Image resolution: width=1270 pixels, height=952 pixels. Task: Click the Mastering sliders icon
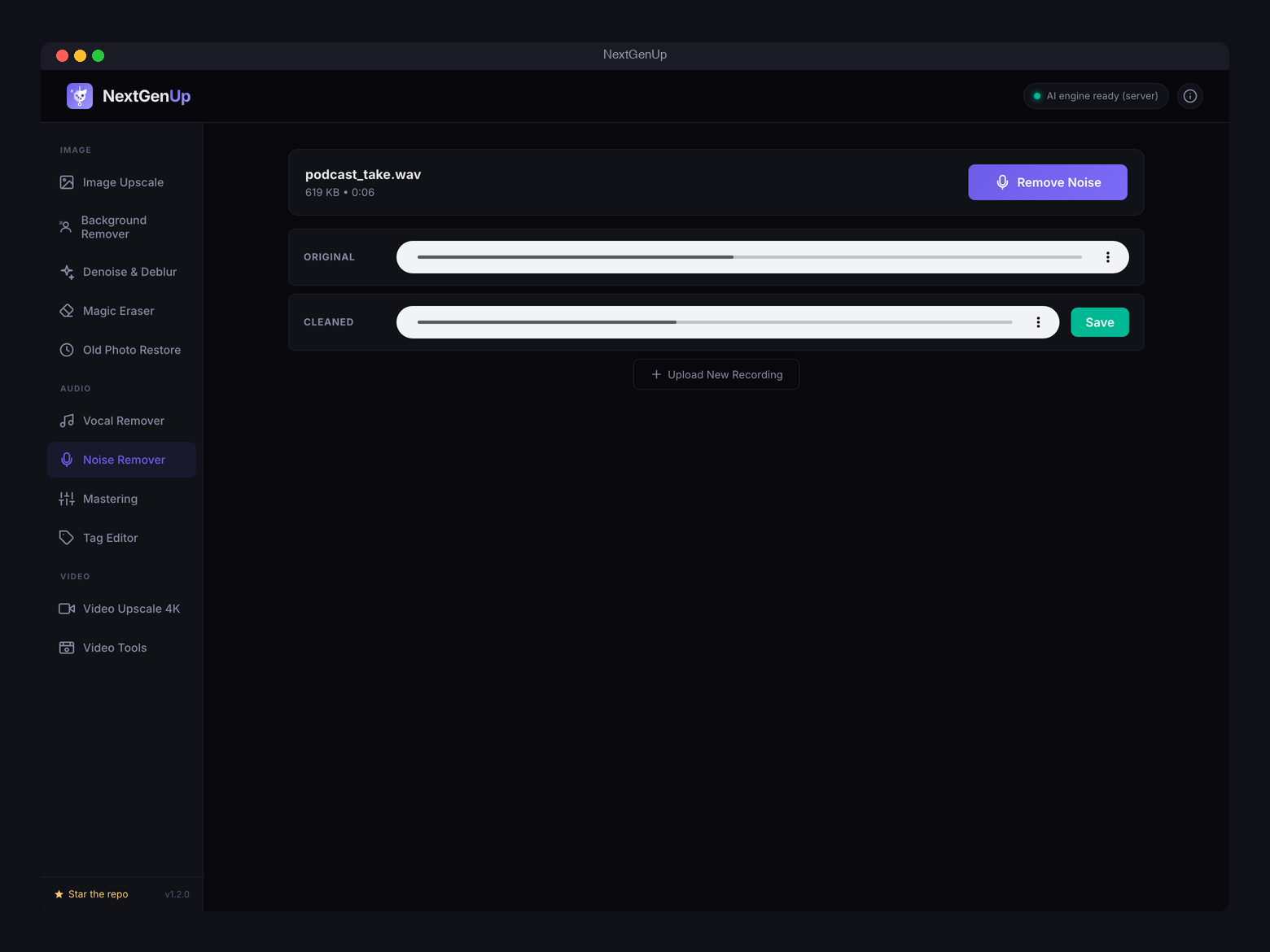[67, 499]
